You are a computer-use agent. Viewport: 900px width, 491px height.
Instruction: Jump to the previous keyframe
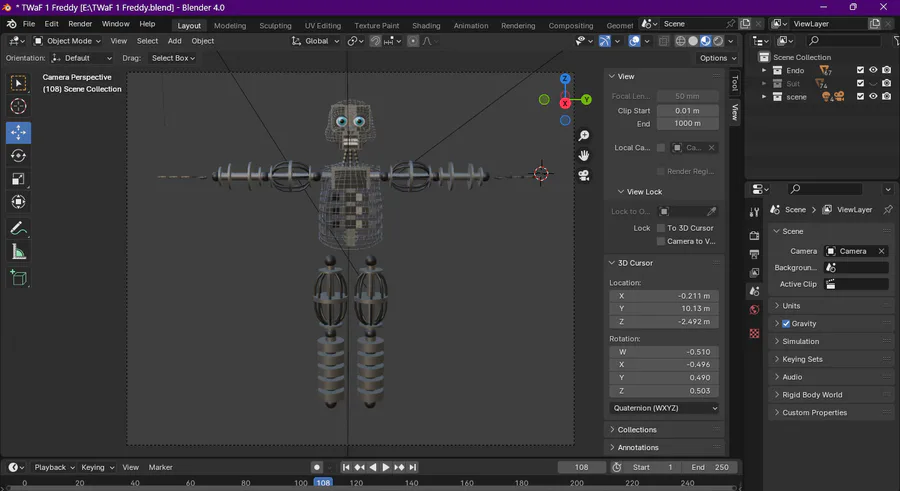tap(359, 467)
